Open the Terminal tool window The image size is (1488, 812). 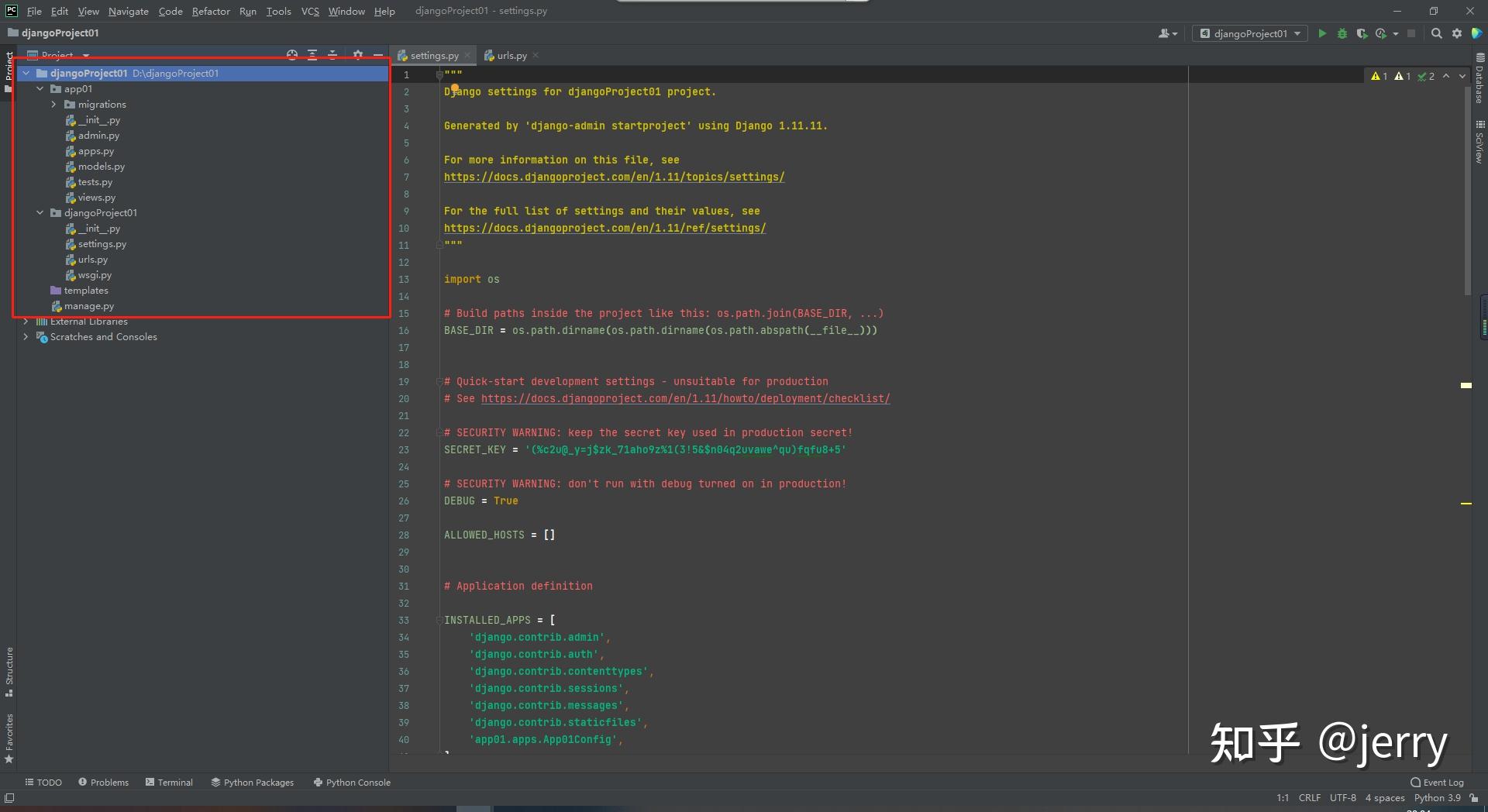coord(169,783)
